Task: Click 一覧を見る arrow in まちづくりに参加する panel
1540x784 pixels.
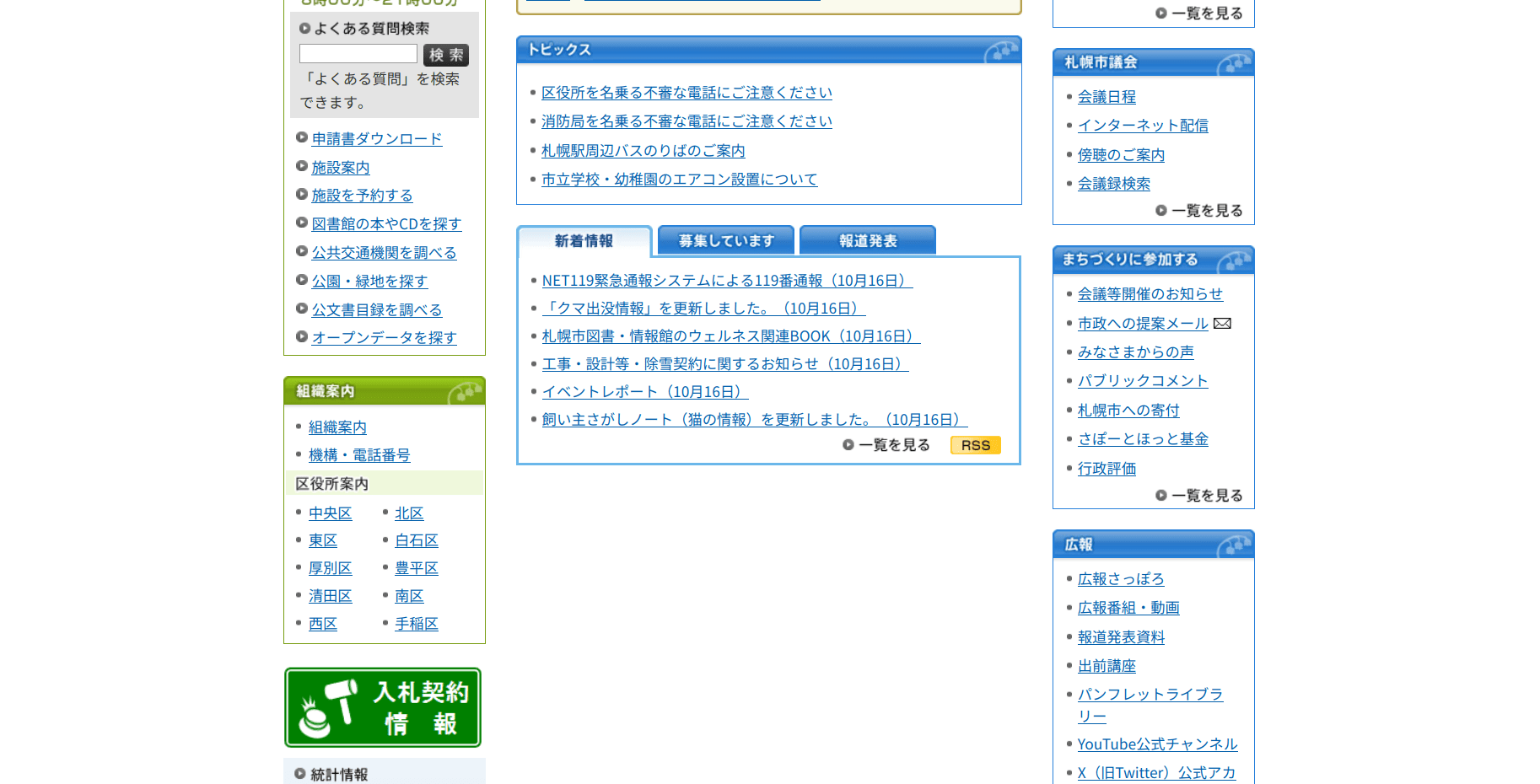Action: click(x=1161, y=496)
